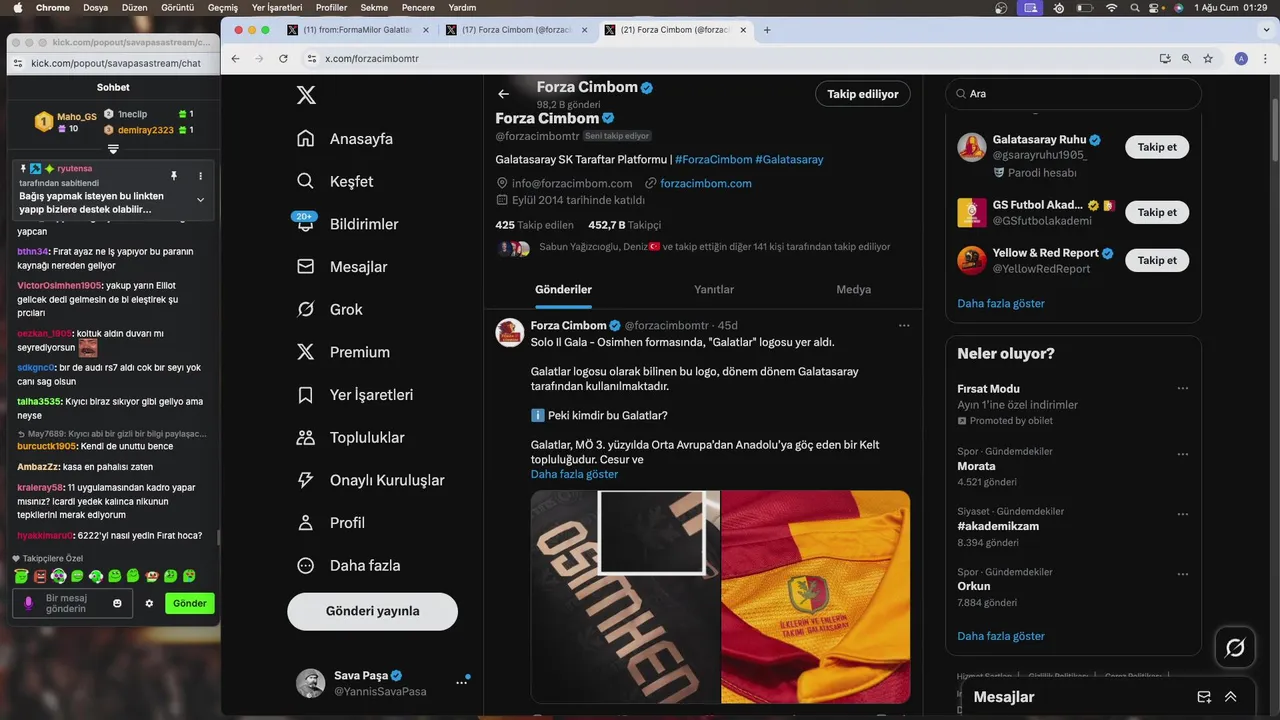This screenshot has height=720, width=1280.
Task: Open Galatasaray crest jersey image
Action: coord(815,596)
